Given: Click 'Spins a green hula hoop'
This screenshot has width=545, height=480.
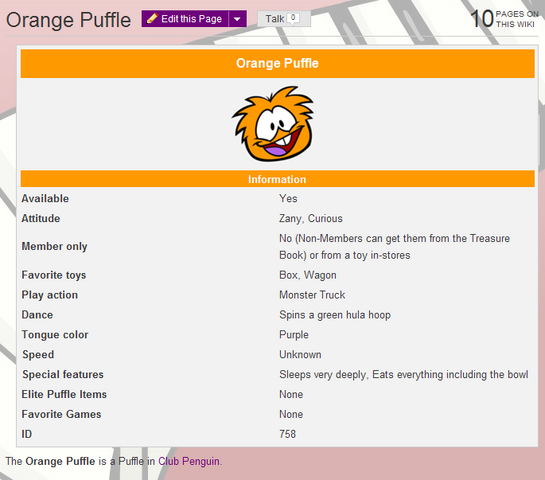Looking at the screenshot, I should [x=335, y=315].
